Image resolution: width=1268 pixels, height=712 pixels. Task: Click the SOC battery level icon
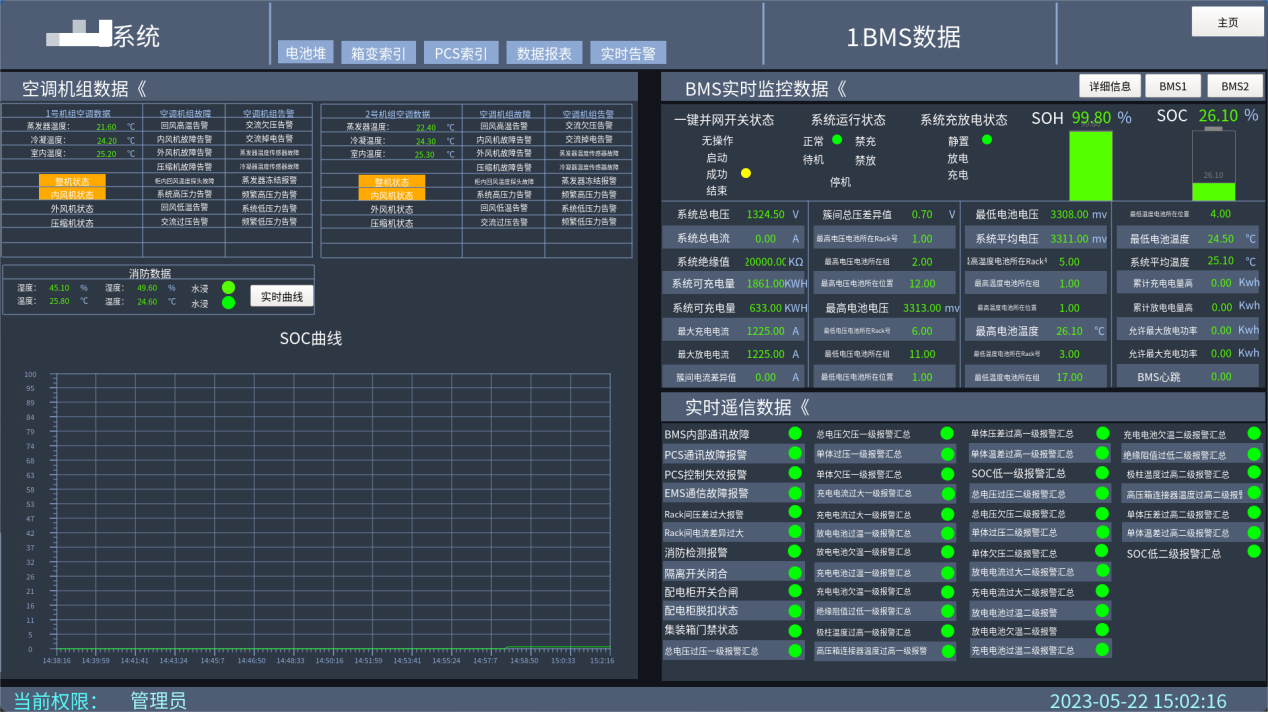coord(1213,165)
